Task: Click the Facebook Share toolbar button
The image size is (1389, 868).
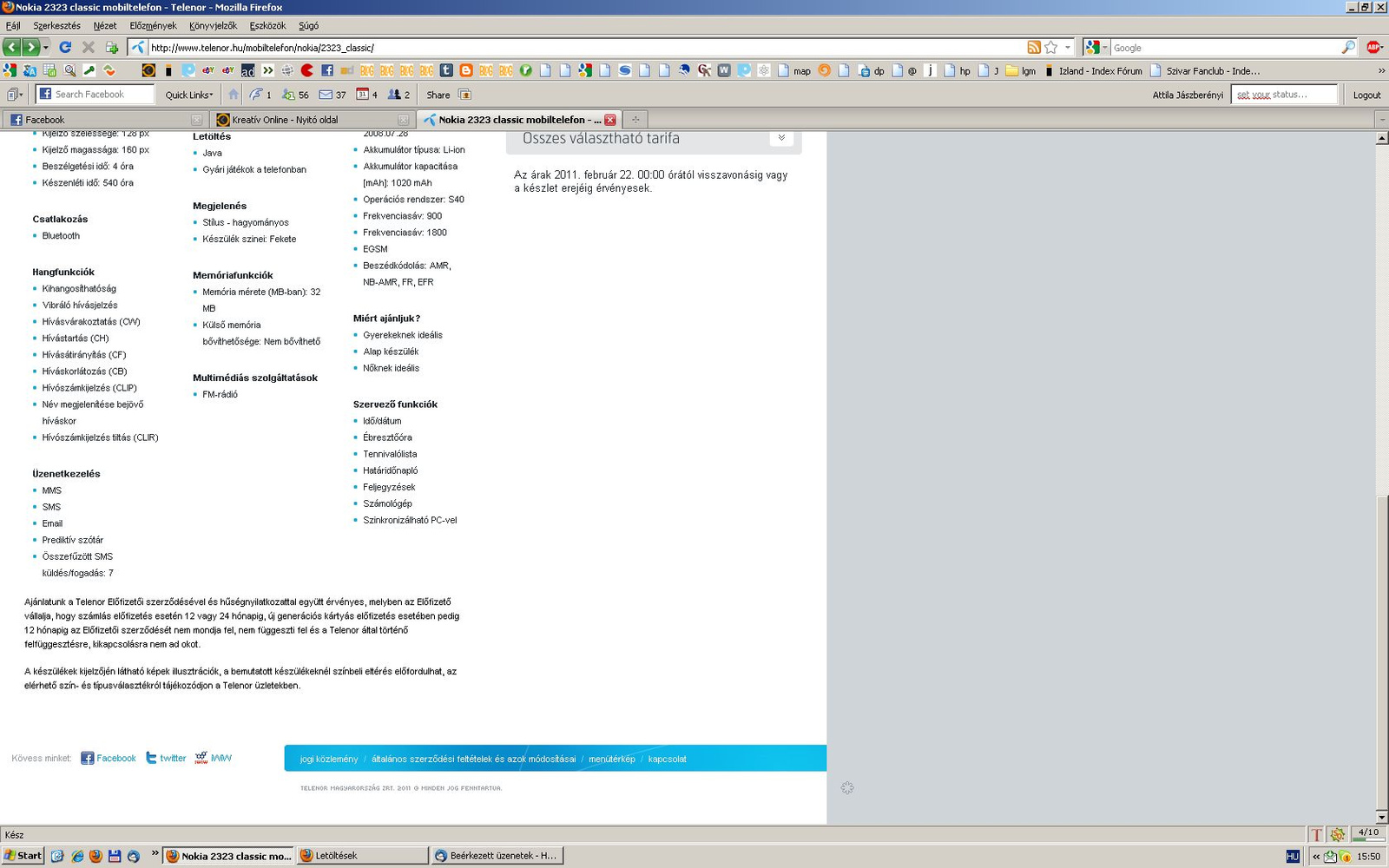Action: (438, 95)
